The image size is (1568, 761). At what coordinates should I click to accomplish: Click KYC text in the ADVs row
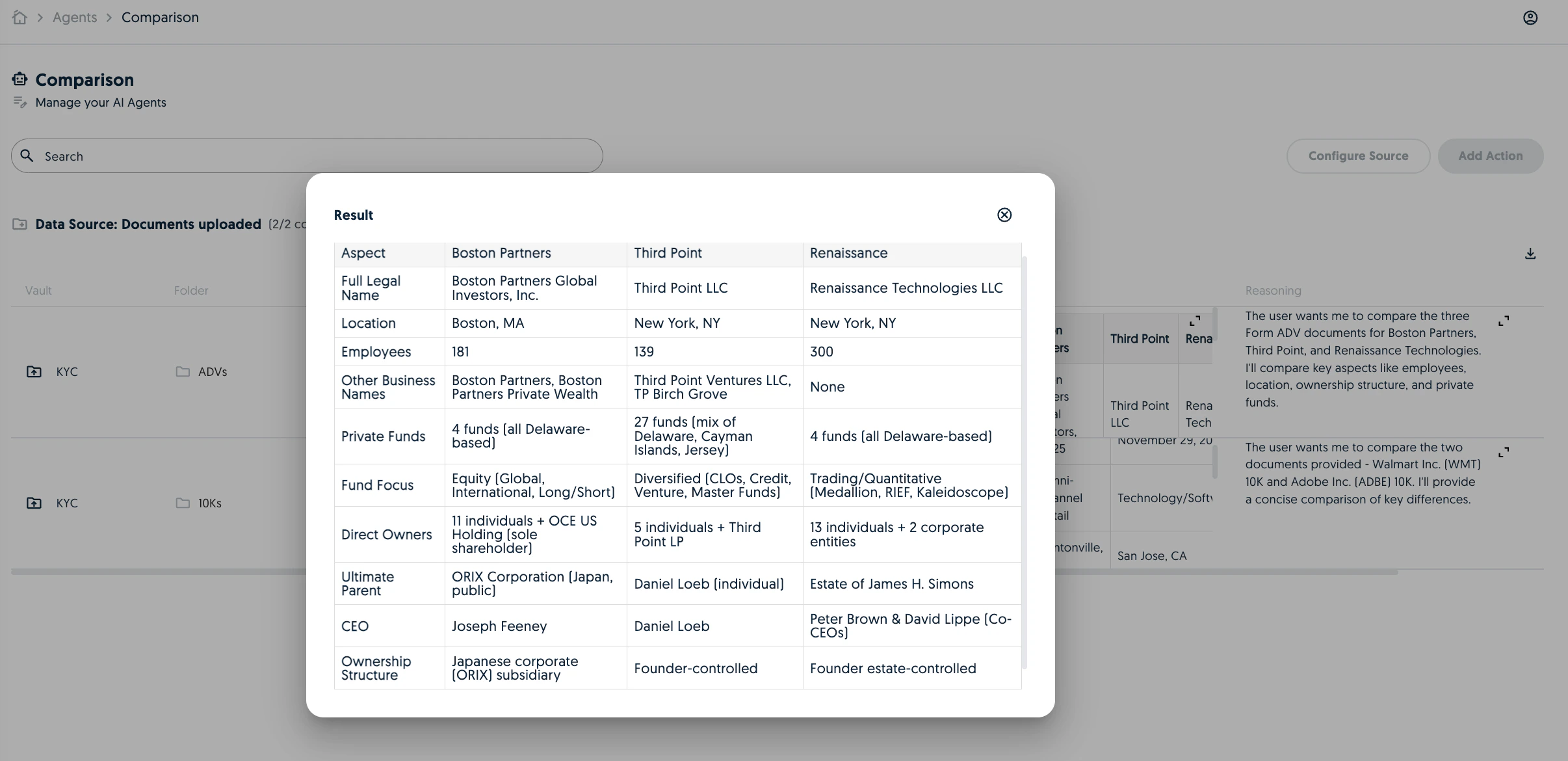[x=67, y=371]
